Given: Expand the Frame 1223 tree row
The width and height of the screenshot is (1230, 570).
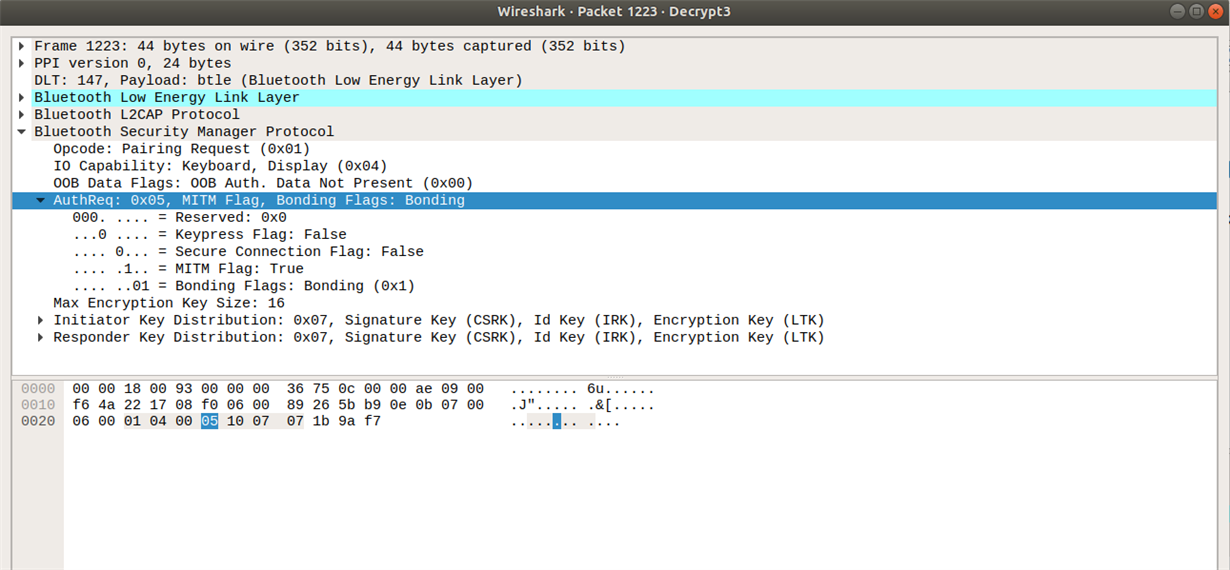Looking at the screenshot, I should (x=21, y=46).
